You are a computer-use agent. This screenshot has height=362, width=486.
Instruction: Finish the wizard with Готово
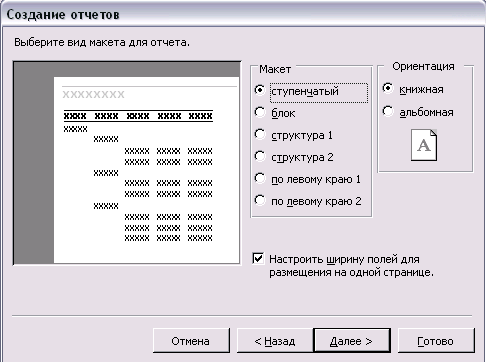436,341
